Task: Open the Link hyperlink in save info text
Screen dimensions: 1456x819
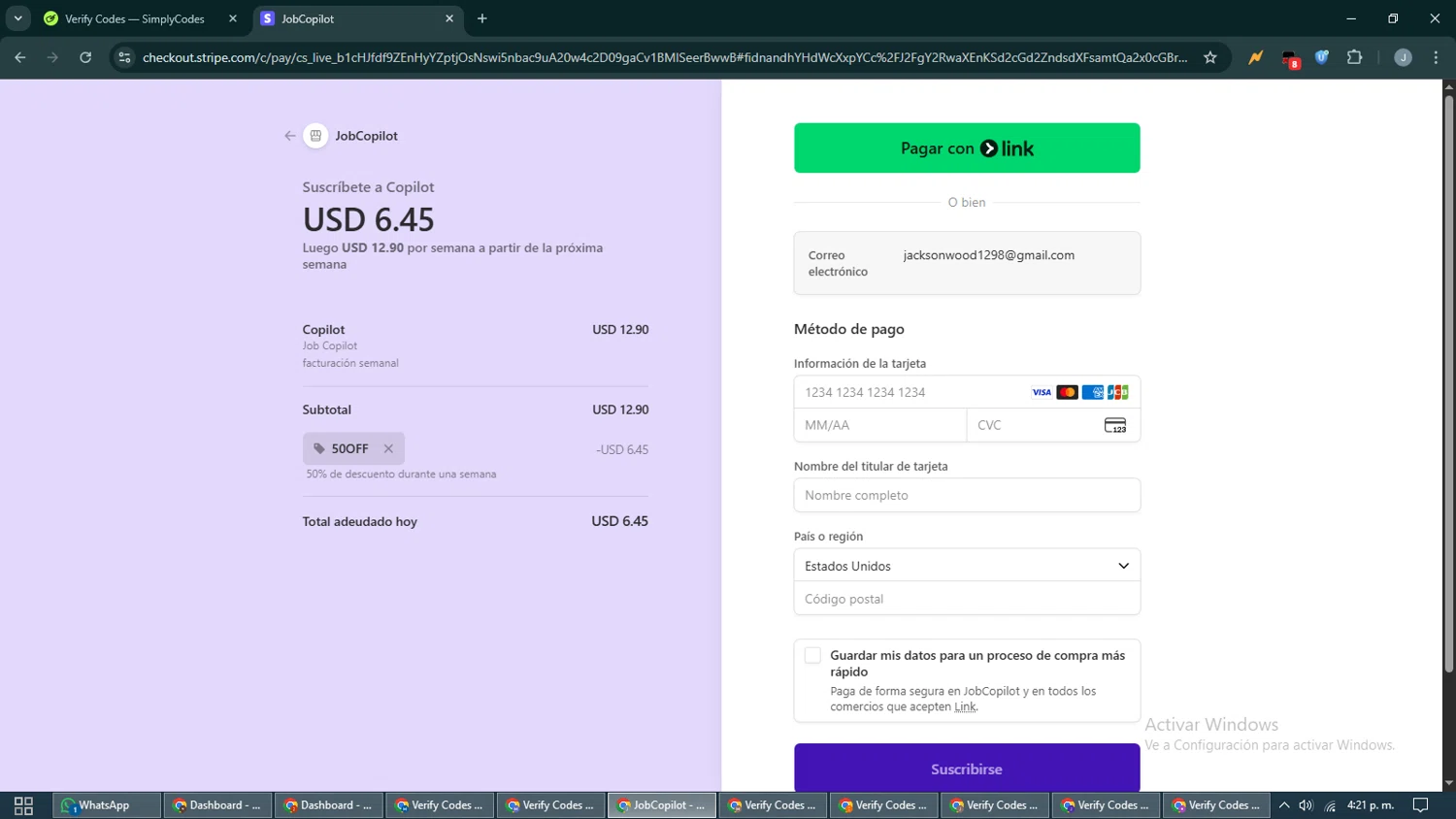Action: point(965,706)
